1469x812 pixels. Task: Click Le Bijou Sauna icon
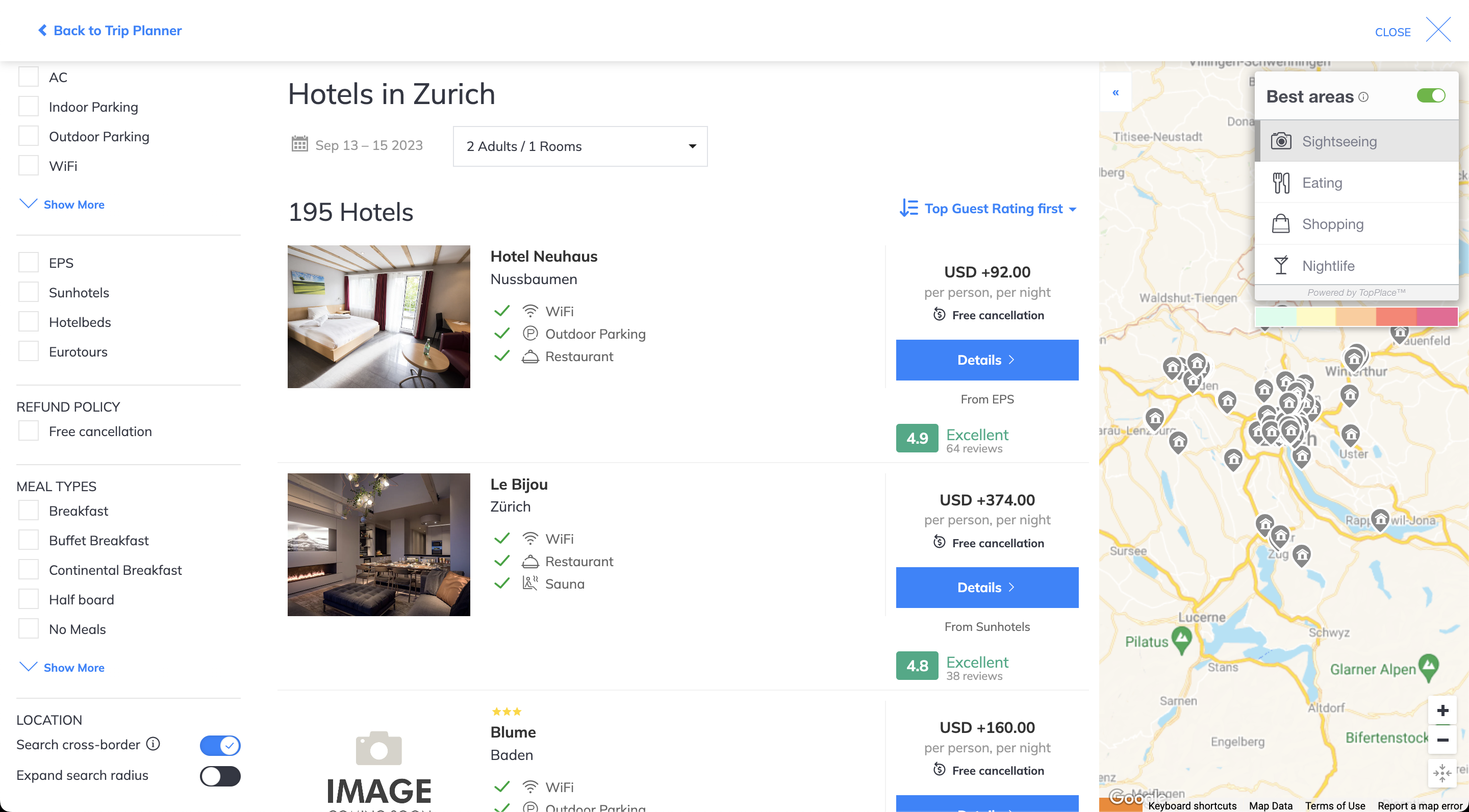pos(530,583)
